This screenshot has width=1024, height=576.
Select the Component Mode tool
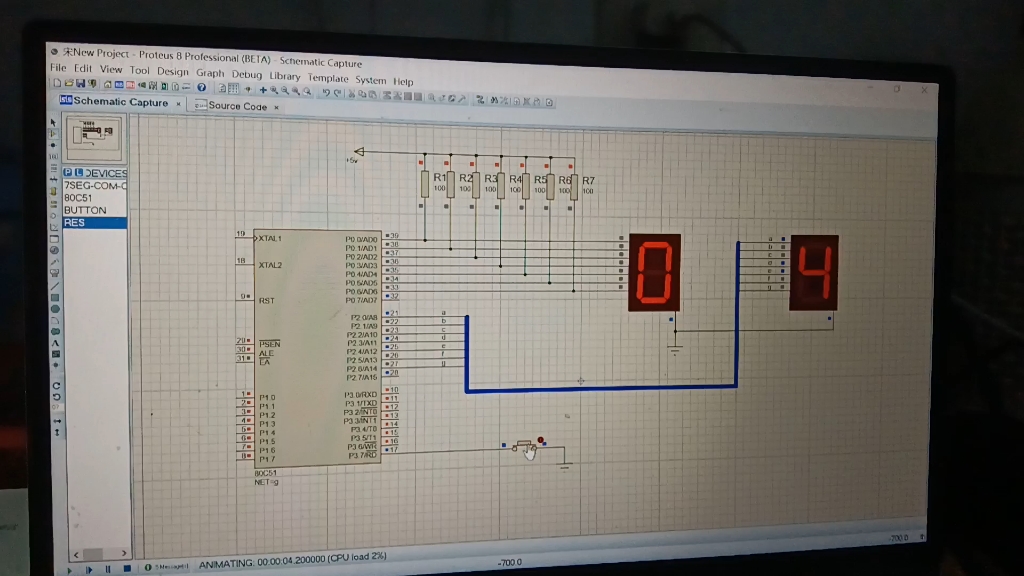tap(54, 134)
